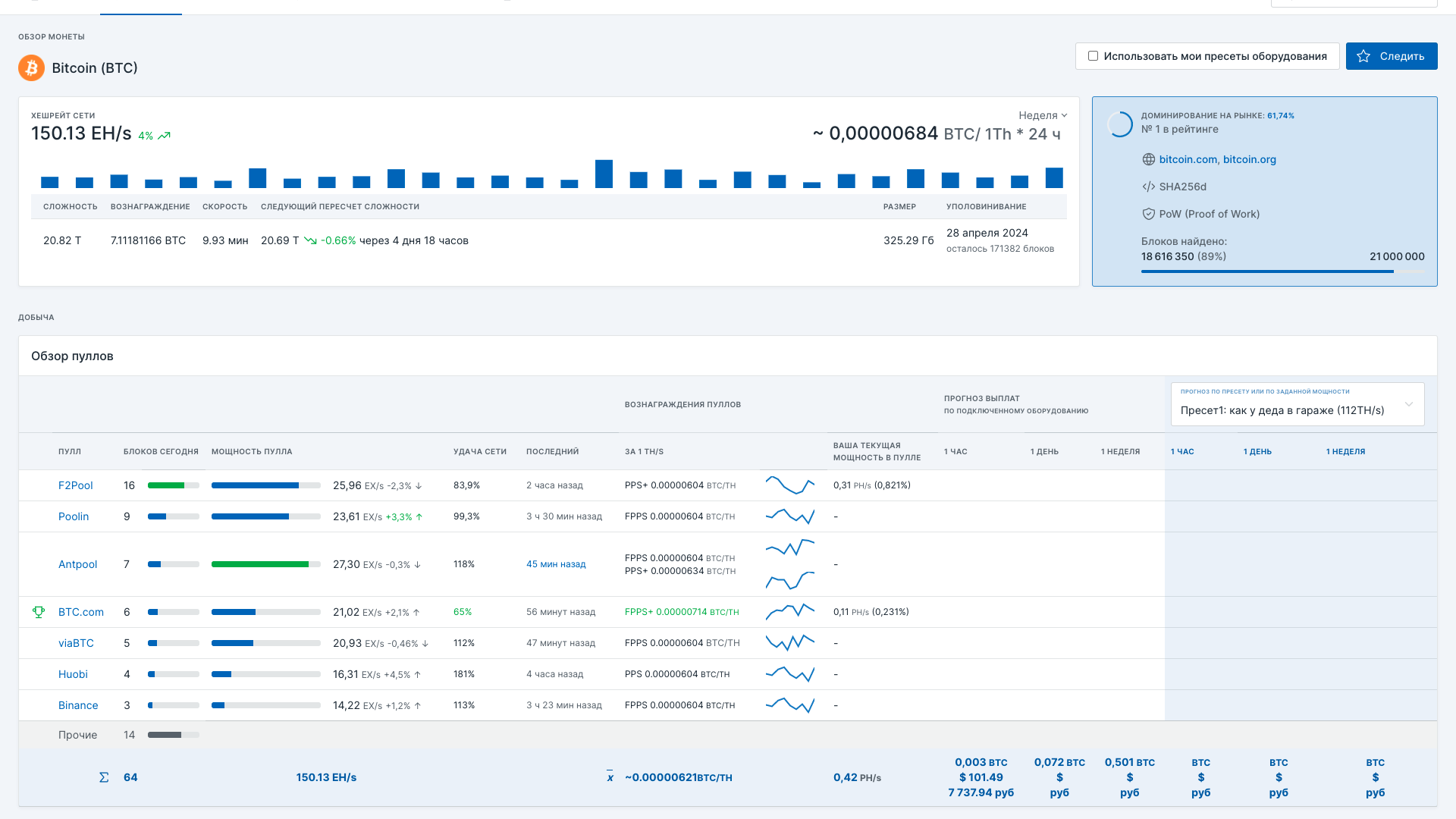The width and height of the screenshot is (1456, 819).
Task: Click the viaBTC reward sparkline chart
Action: click(x=790, y=642)
